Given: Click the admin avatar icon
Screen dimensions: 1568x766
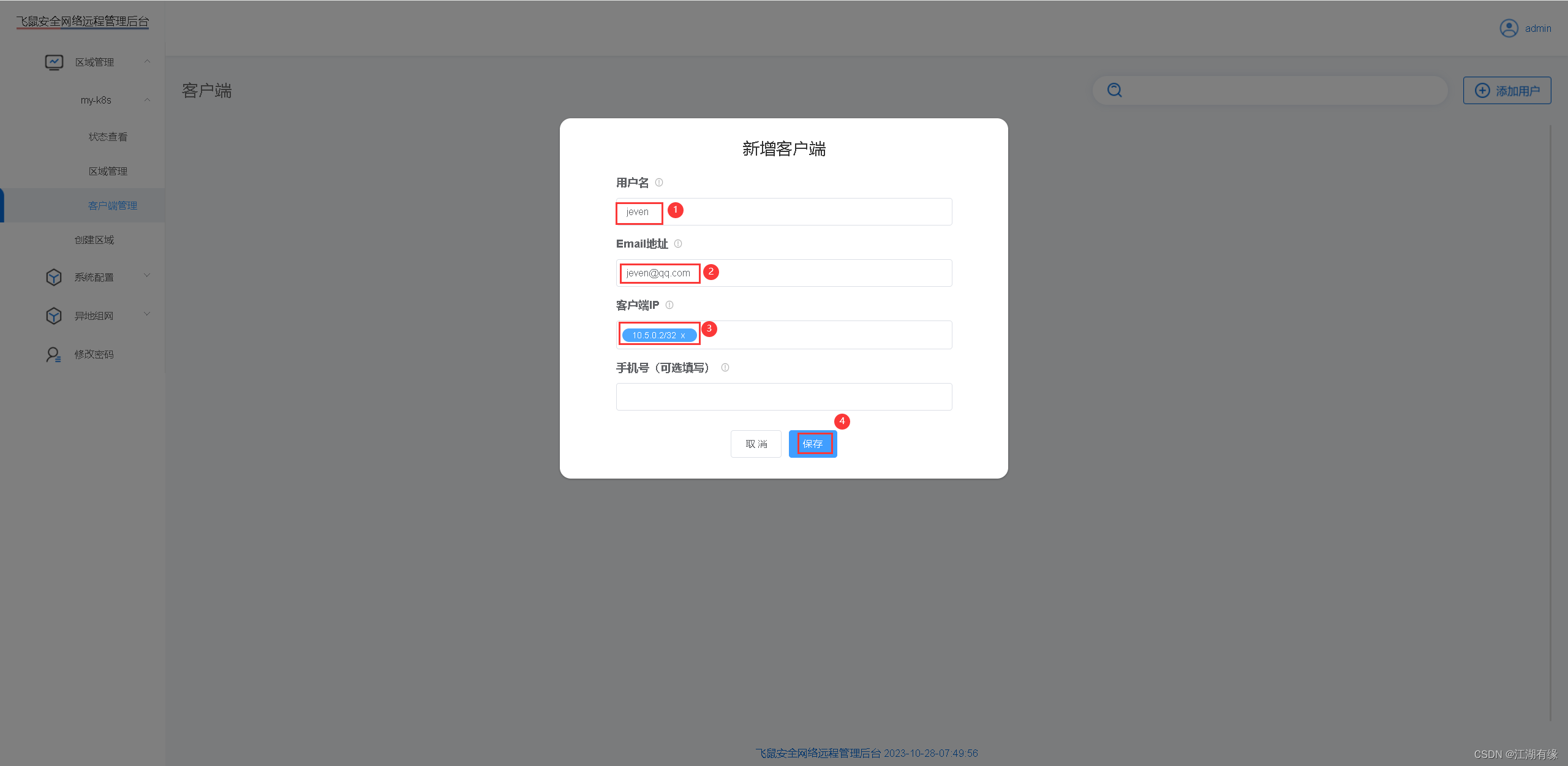Looking at the screenshot, I should click(1509, 28).
